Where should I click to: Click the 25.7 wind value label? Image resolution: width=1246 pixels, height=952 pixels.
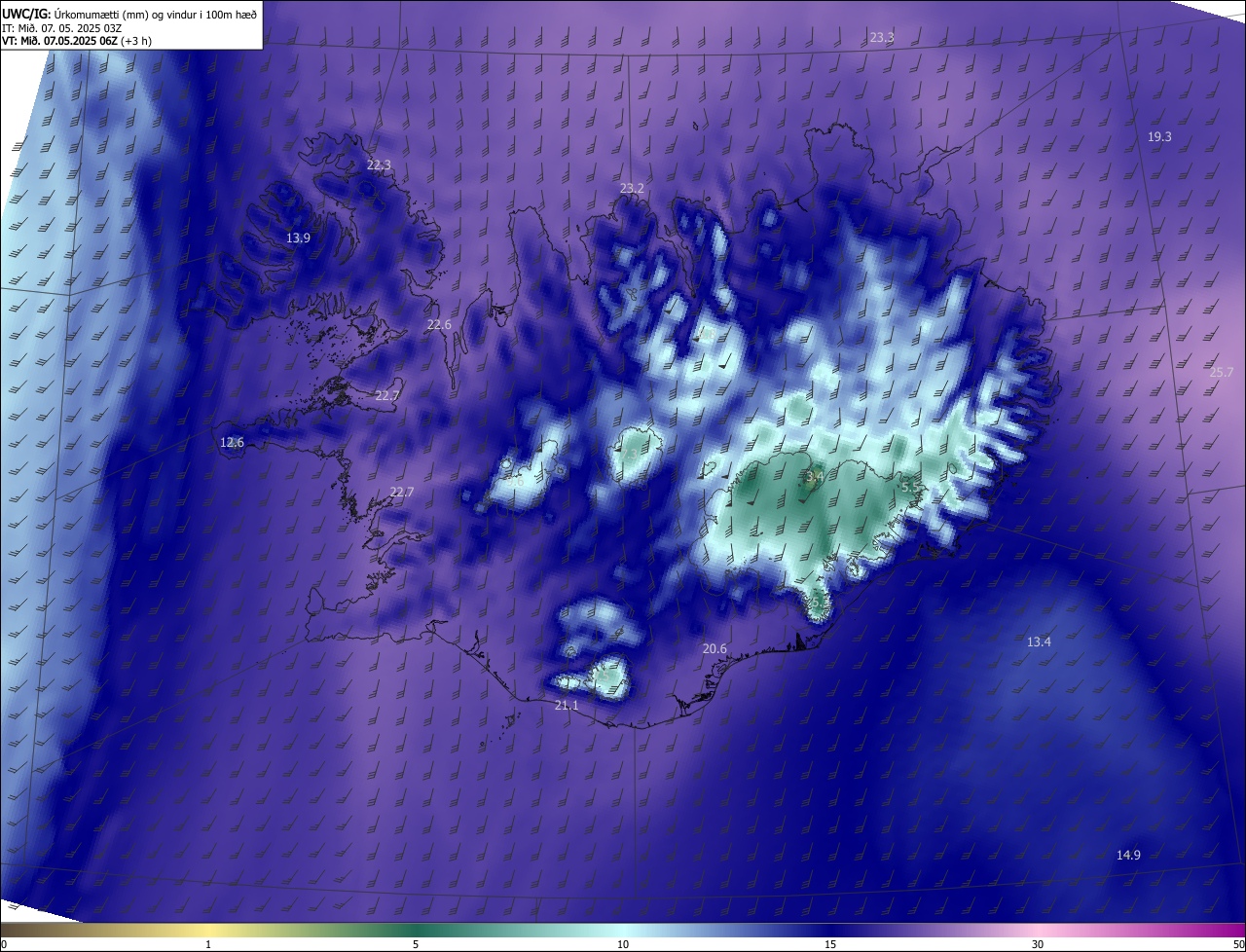pyautogui.click(x=1221, y=372)
